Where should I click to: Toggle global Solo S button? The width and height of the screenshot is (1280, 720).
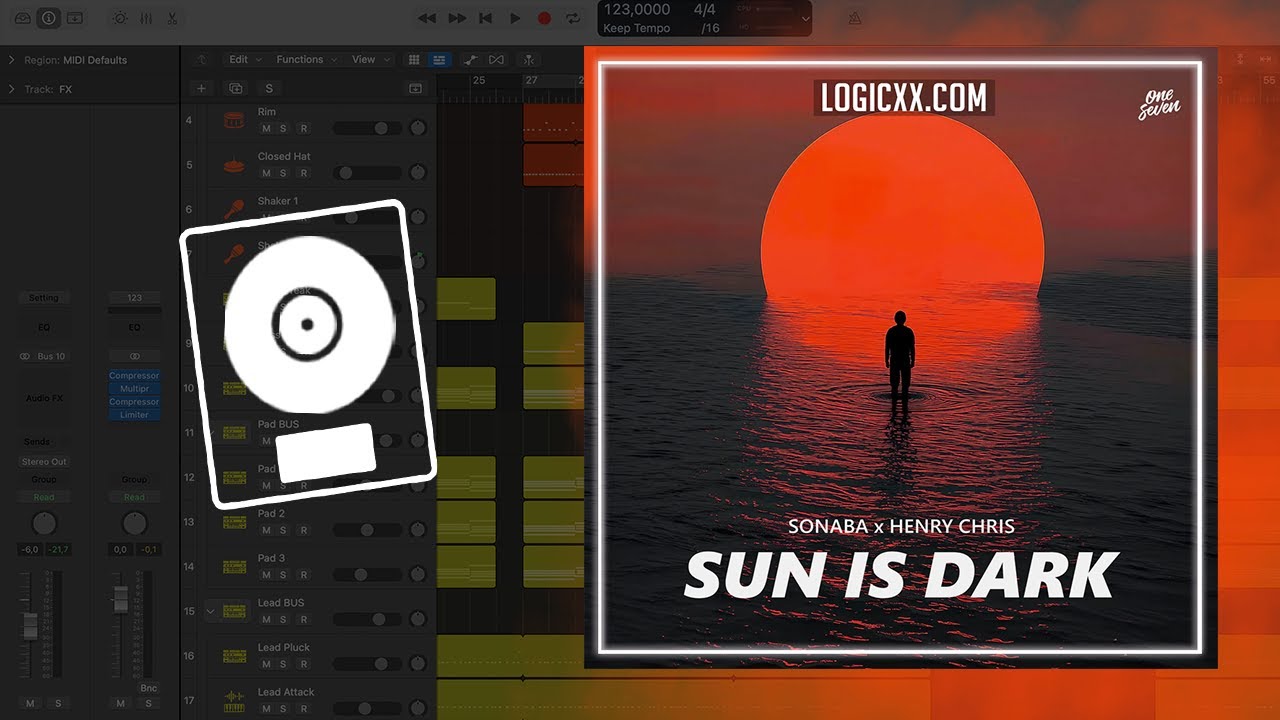coord(268,88)
